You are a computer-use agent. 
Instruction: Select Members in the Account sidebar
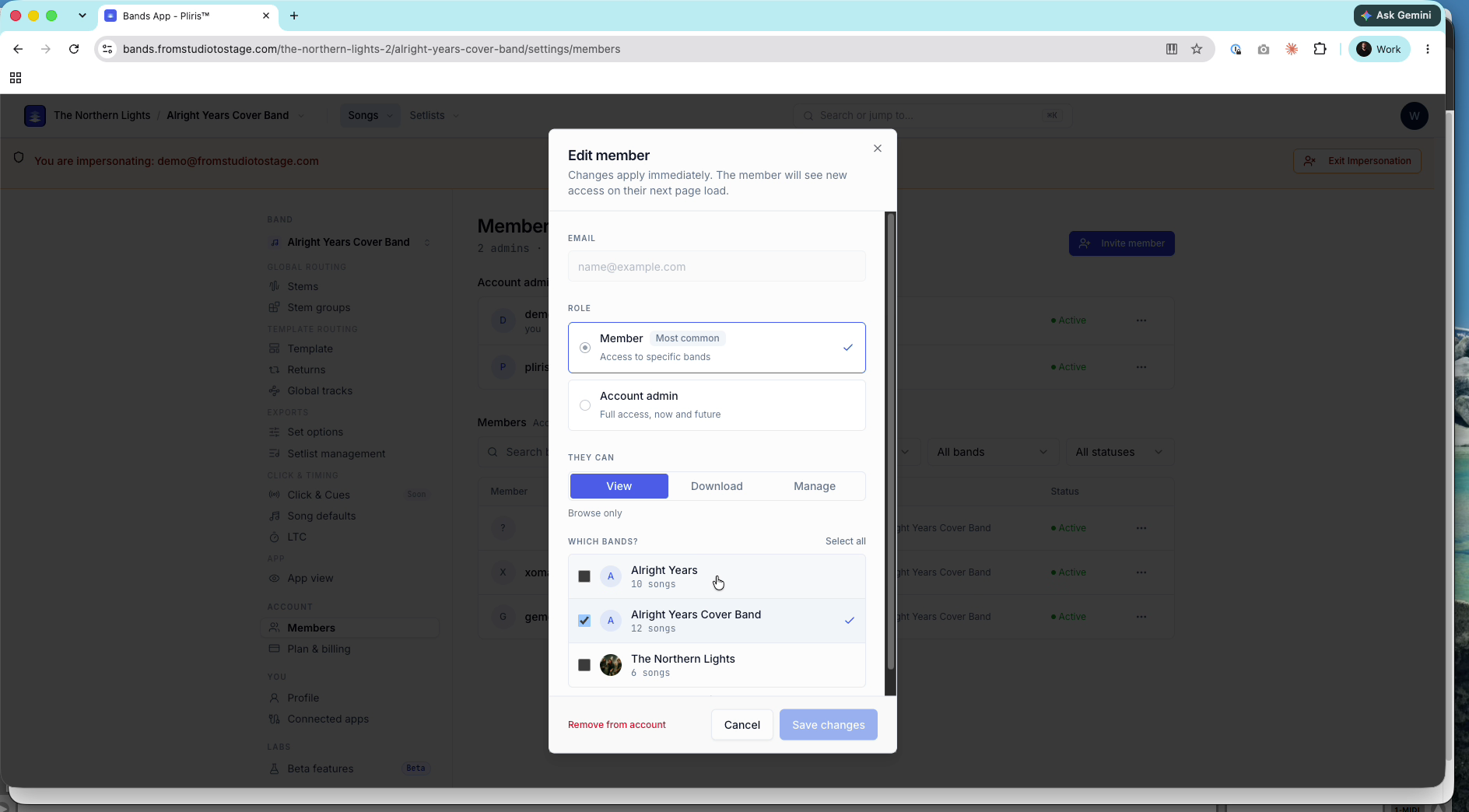click(350, 628)
